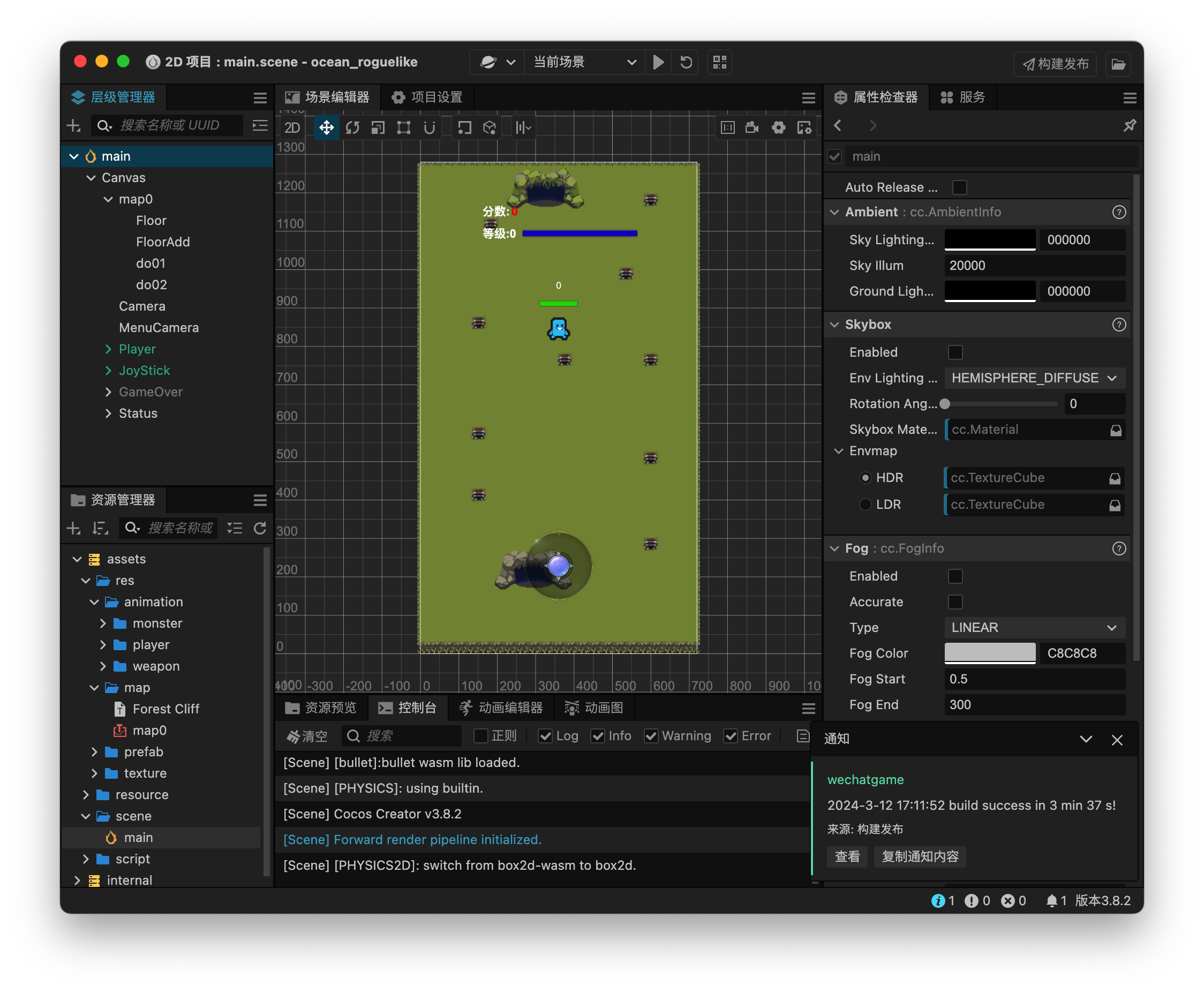
Task: Collapse the Ambient section
Action: tap(834, 212)
